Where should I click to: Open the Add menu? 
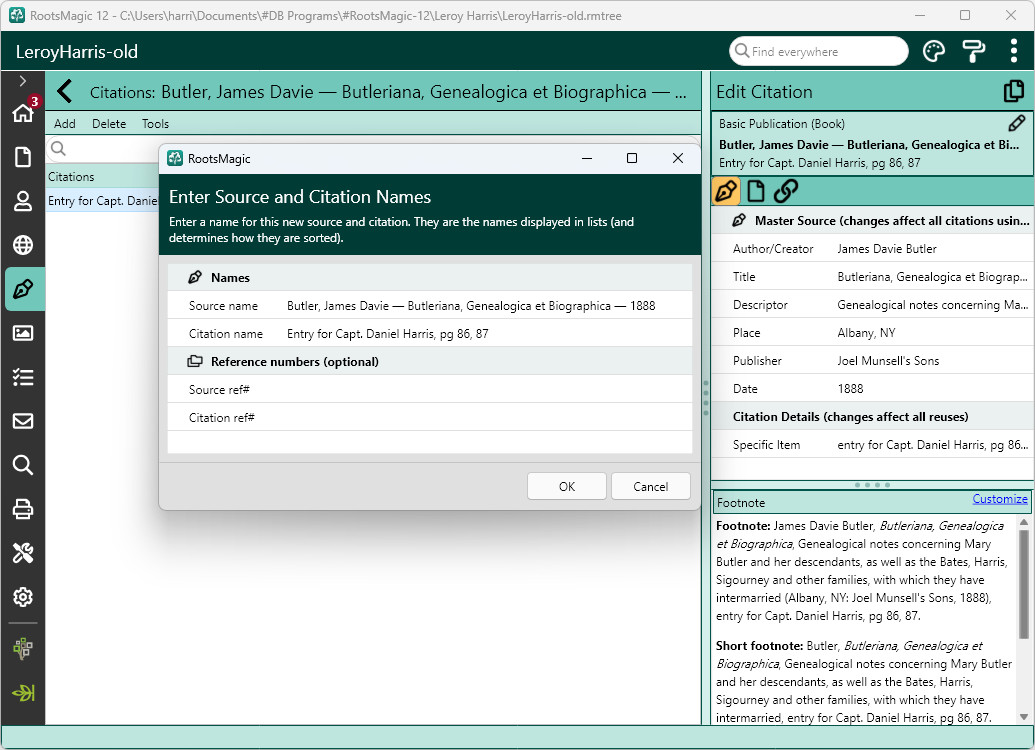pyautogui.click(x=65, y=123)
